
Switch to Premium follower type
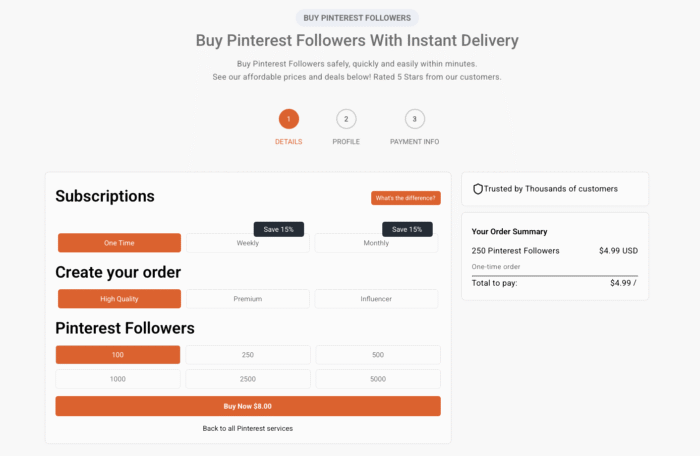coord(248,299)
